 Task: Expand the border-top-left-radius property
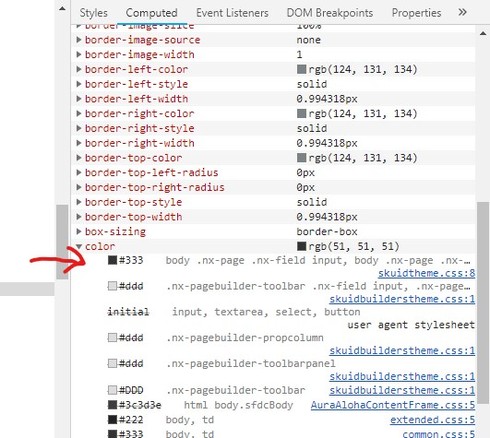click(79, 172)
